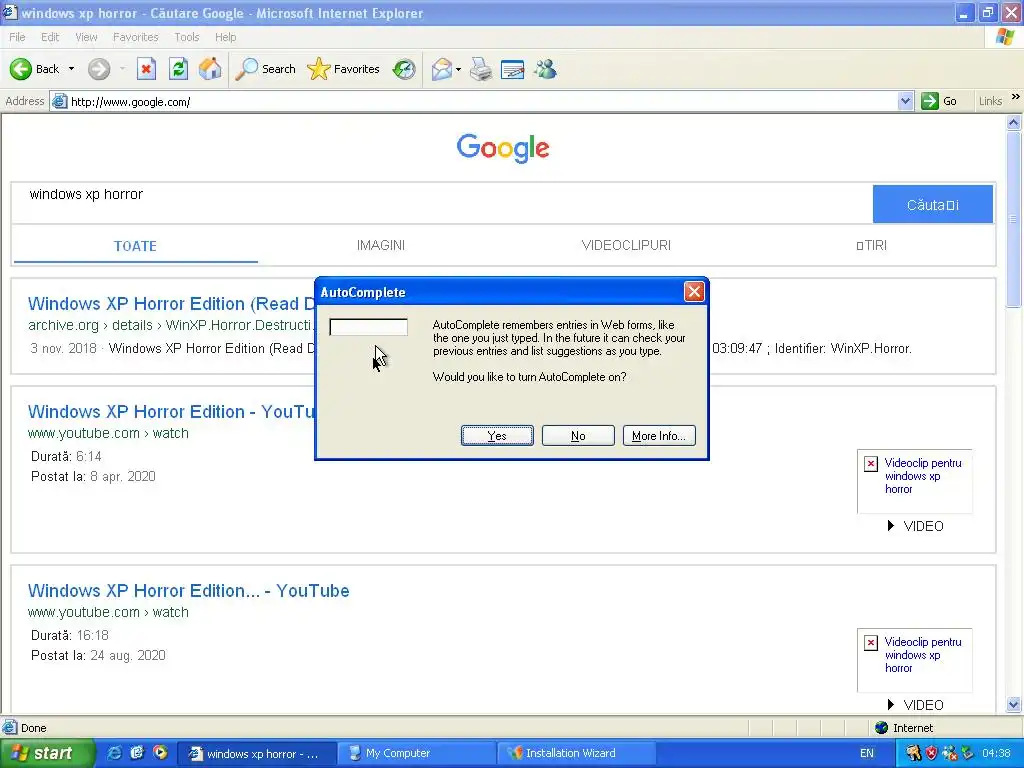The height and width of the screenshot is (768, 1024).
Task: Open the File menu
Action: (17, 37)
